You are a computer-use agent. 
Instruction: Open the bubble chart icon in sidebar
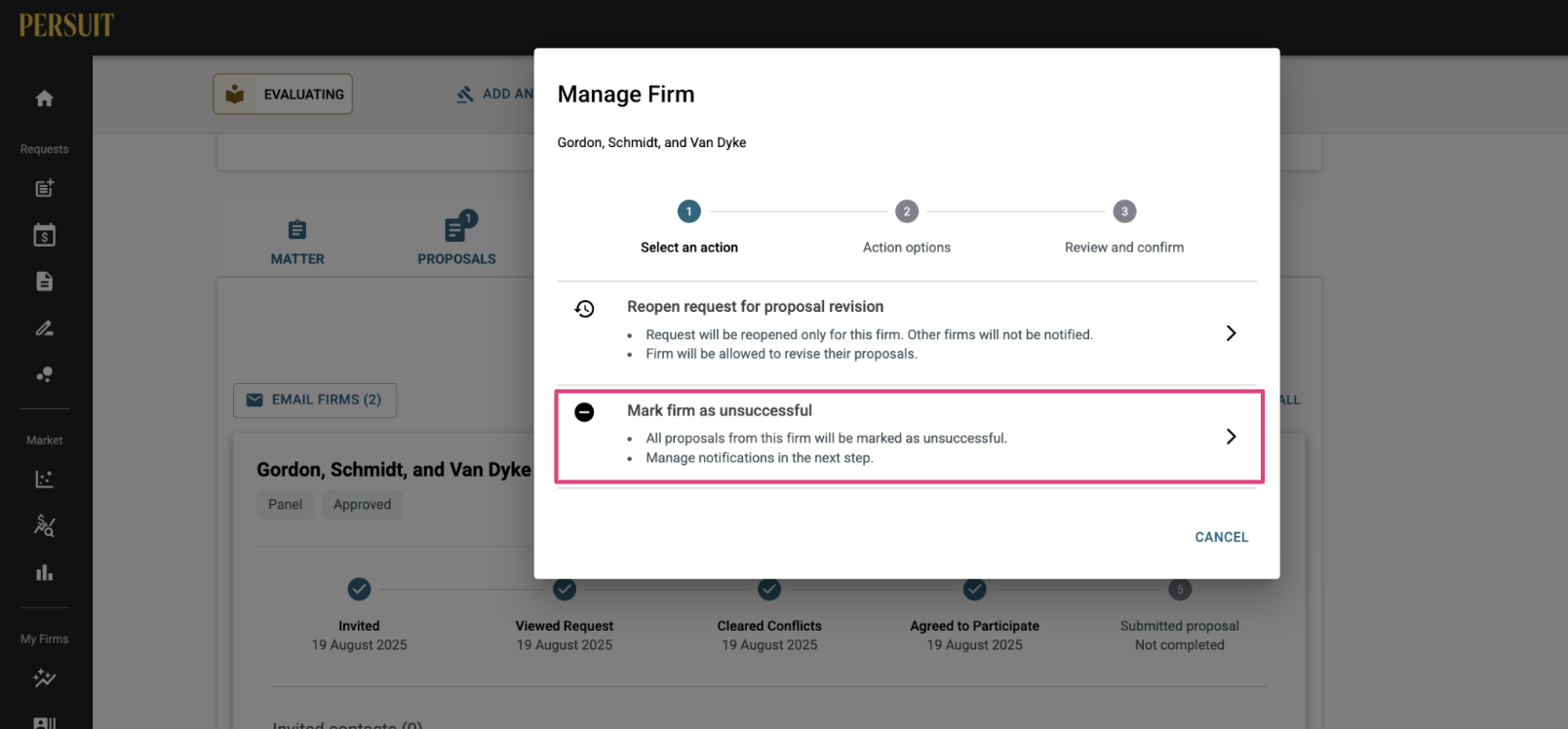pos(44,375)
